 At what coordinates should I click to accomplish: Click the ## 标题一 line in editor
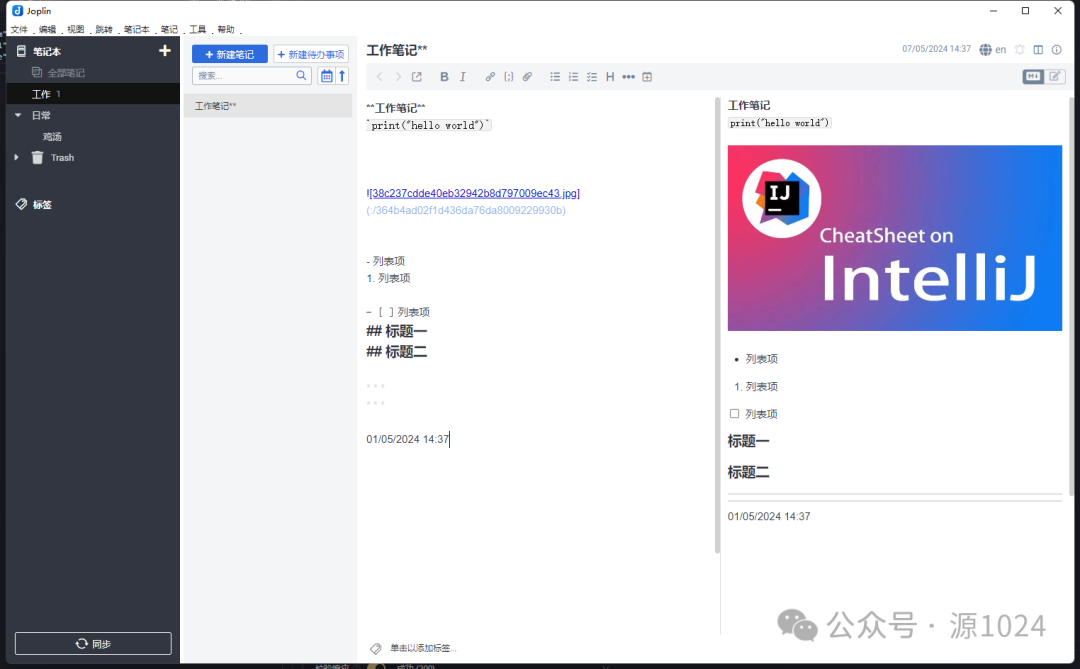coord(397,331)
